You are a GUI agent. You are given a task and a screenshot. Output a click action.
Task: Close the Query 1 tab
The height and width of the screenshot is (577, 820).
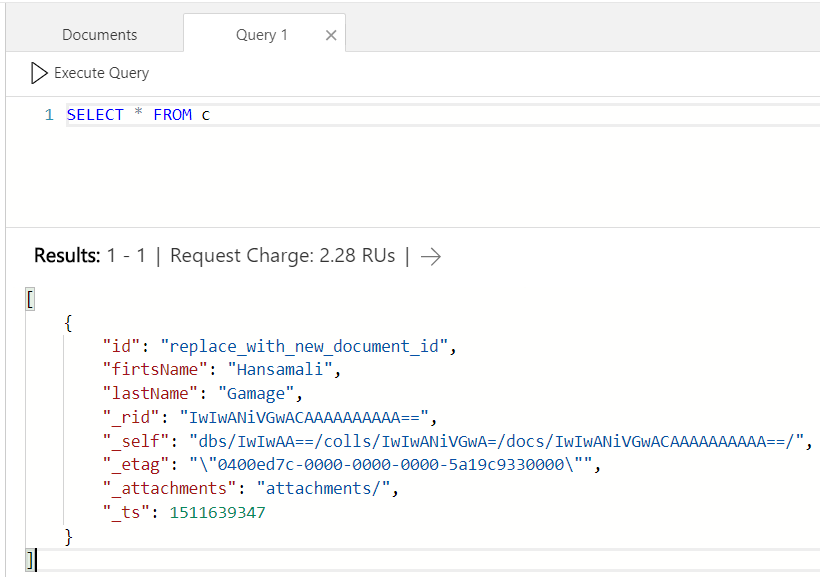point(331,35)
